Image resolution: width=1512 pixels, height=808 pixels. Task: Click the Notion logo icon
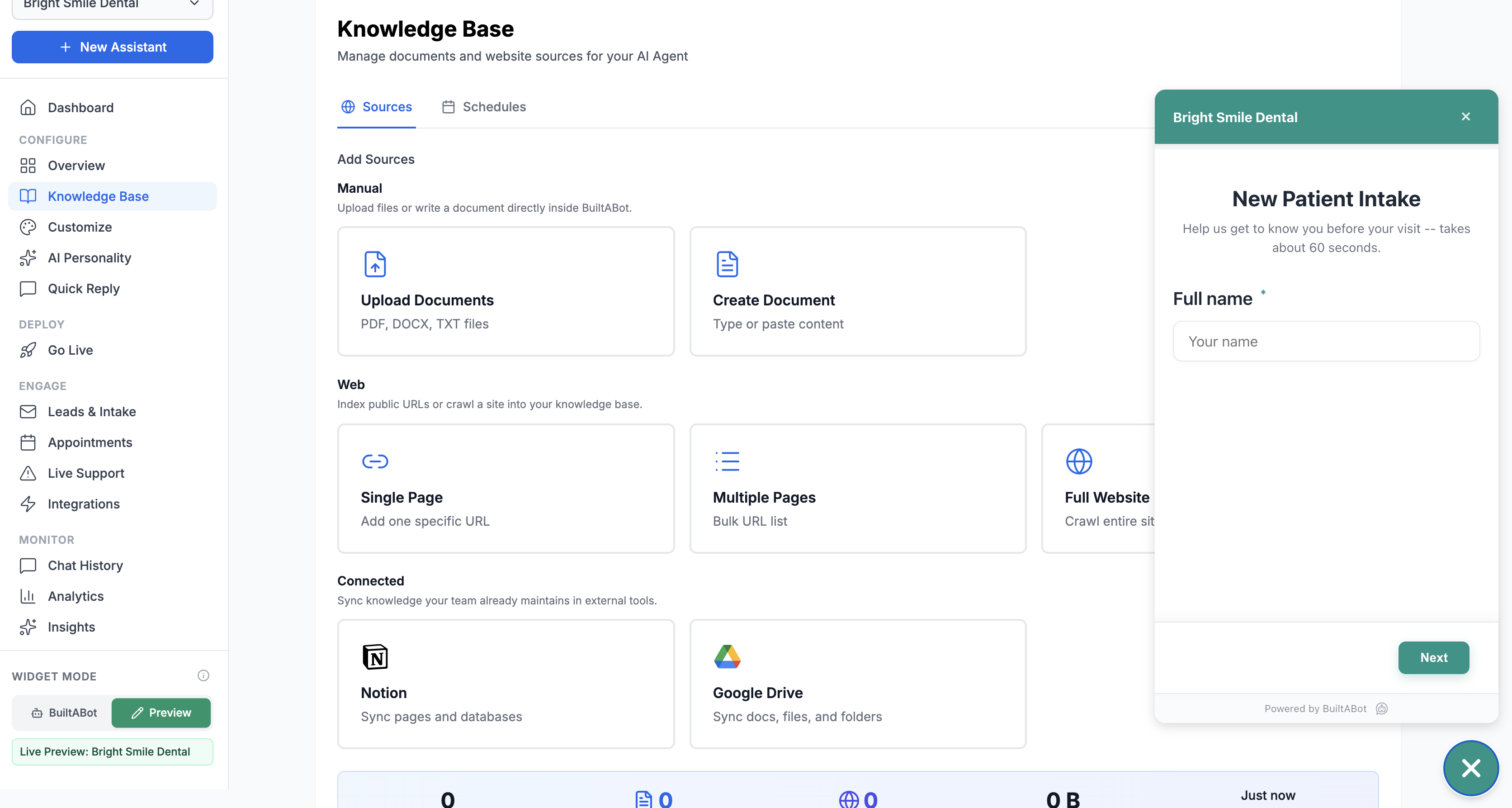[x=374, y=657]
